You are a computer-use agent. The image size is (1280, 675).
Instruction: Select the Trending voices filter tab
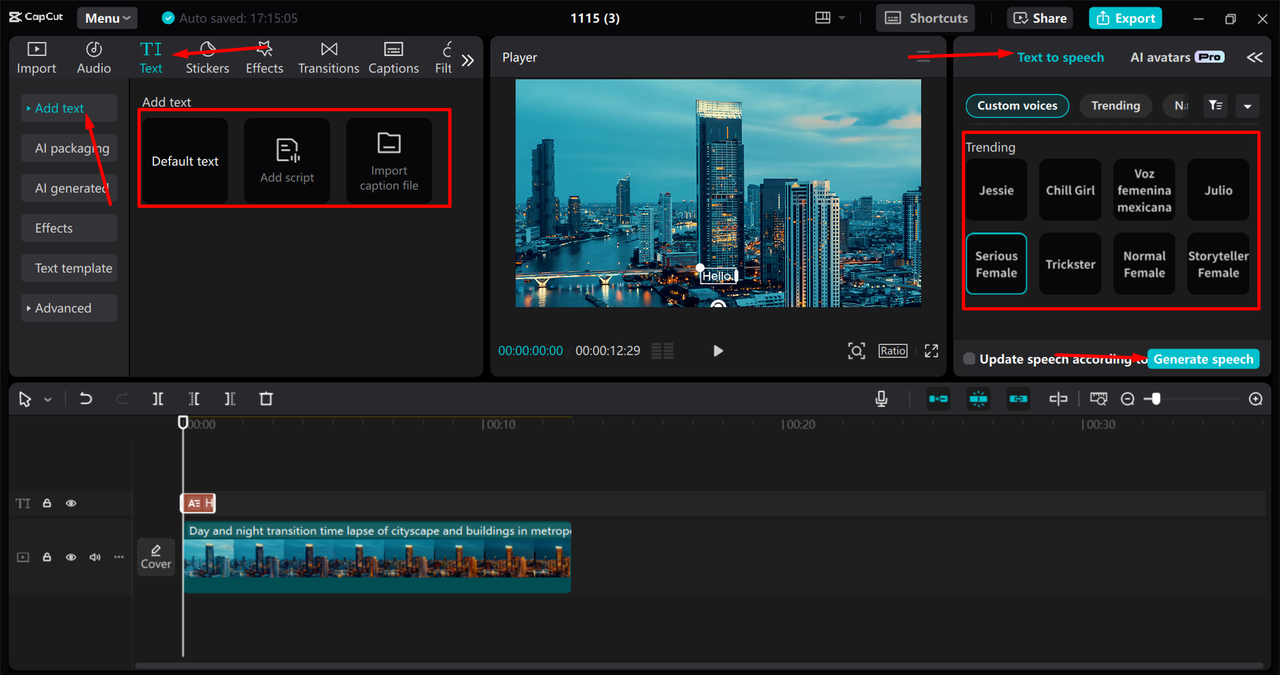pos(1115,106)
